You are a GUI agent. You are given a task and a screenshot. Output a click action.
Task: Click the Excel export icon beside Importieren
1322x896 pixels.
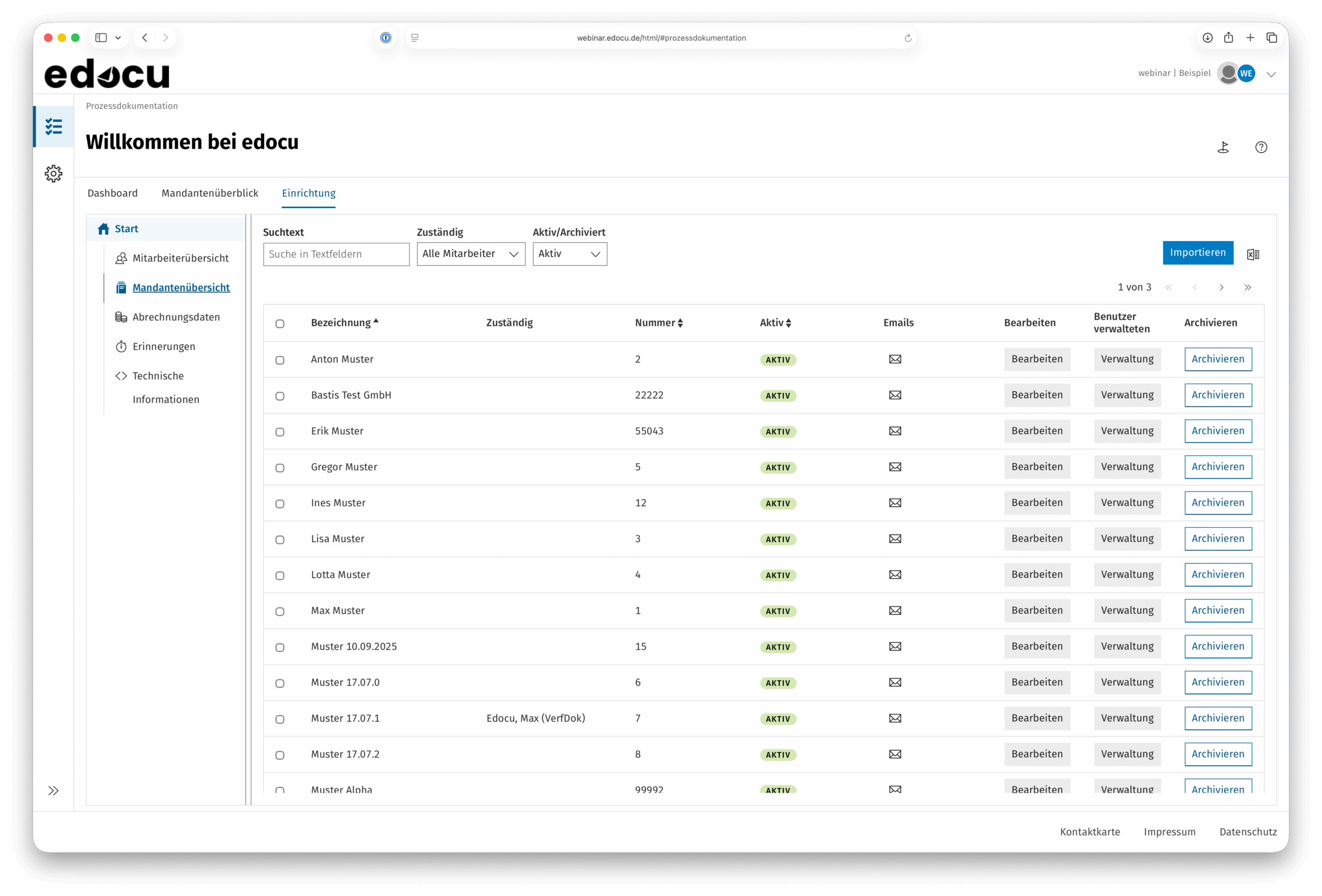pyautogui.click(x=1253, y=254)
